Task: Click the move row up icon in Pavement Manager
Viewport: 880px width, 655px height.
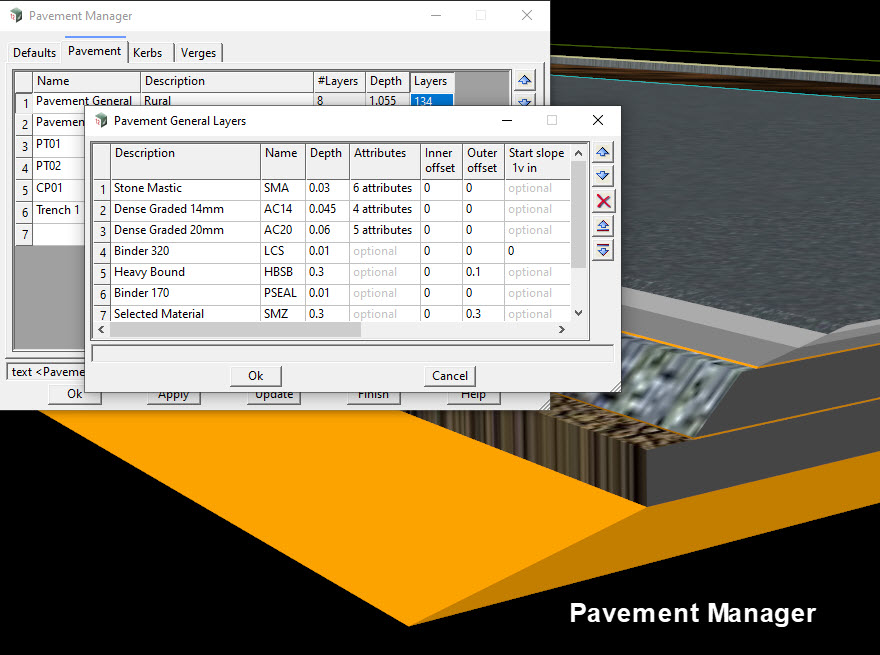Action: (525, 80)
